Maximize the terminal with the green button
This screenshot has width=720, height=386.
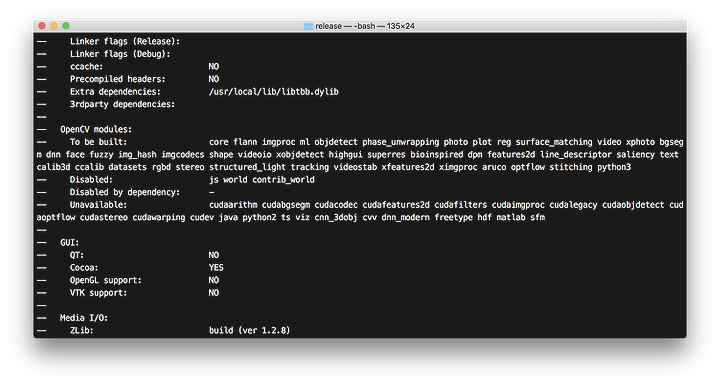[x=66, y=26]
